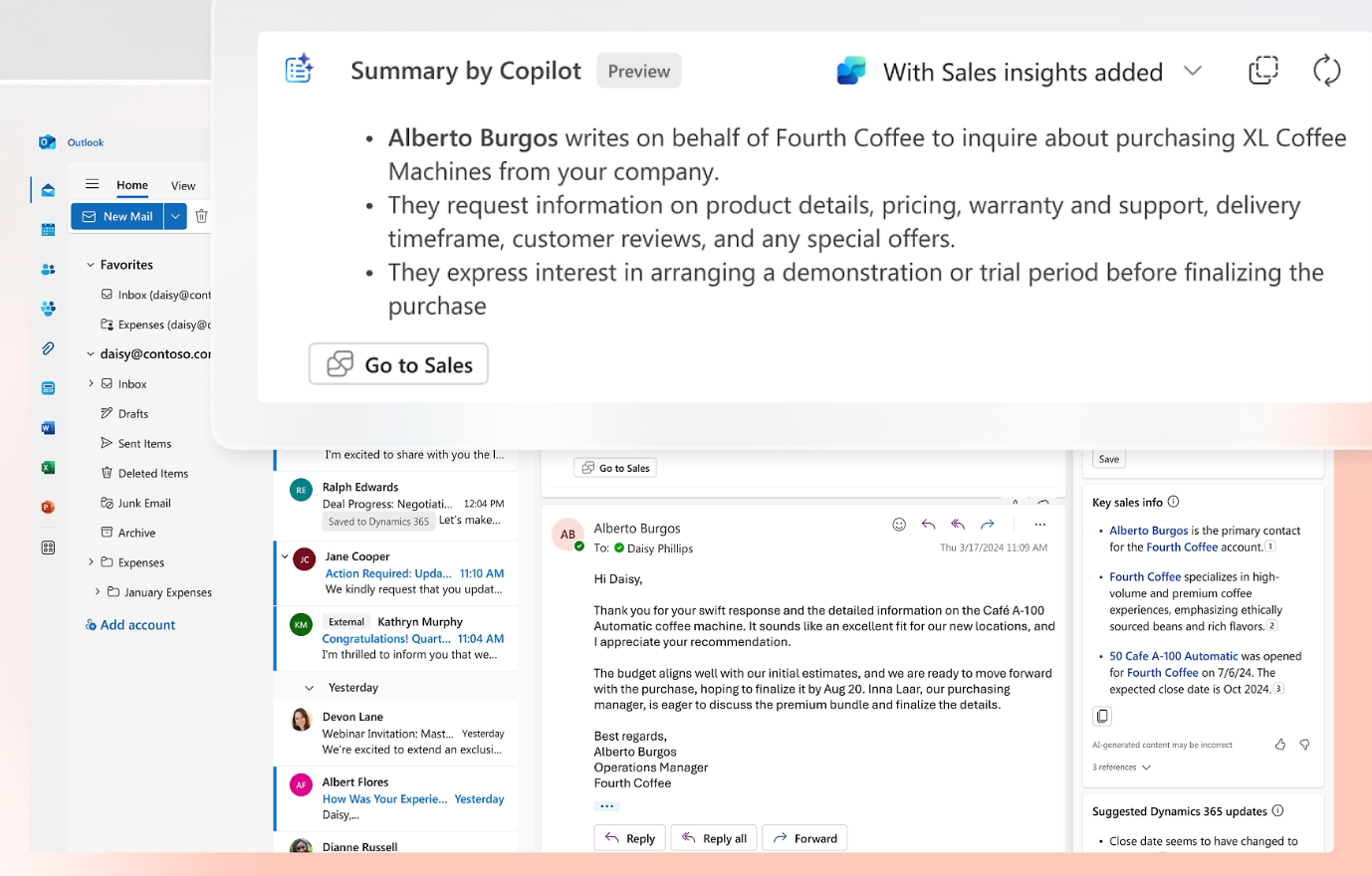Expand the January Expenses folder
This screenshot has height=876, width=1372.
point(98,592)
